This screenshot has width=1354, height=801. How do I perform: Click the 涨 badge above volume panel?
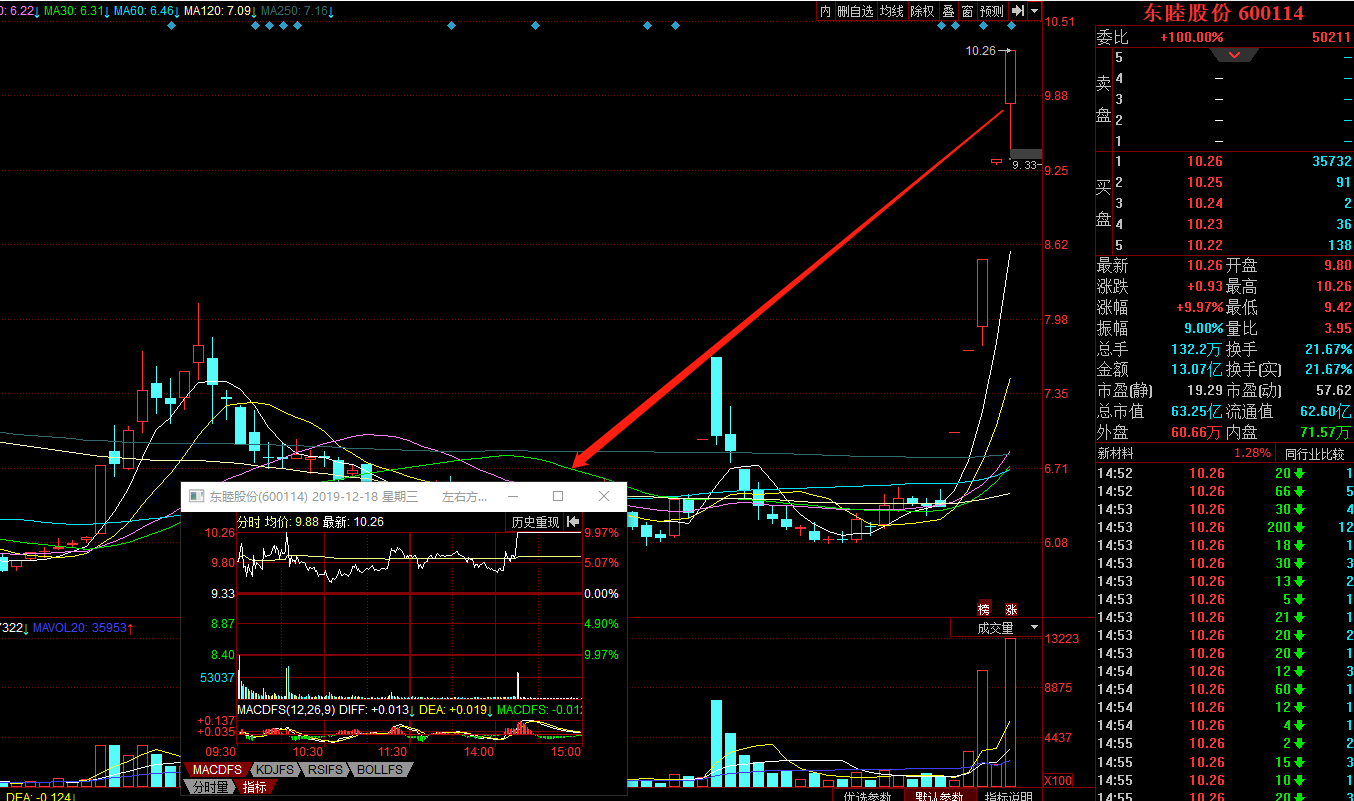click(x=1011, y=609)
